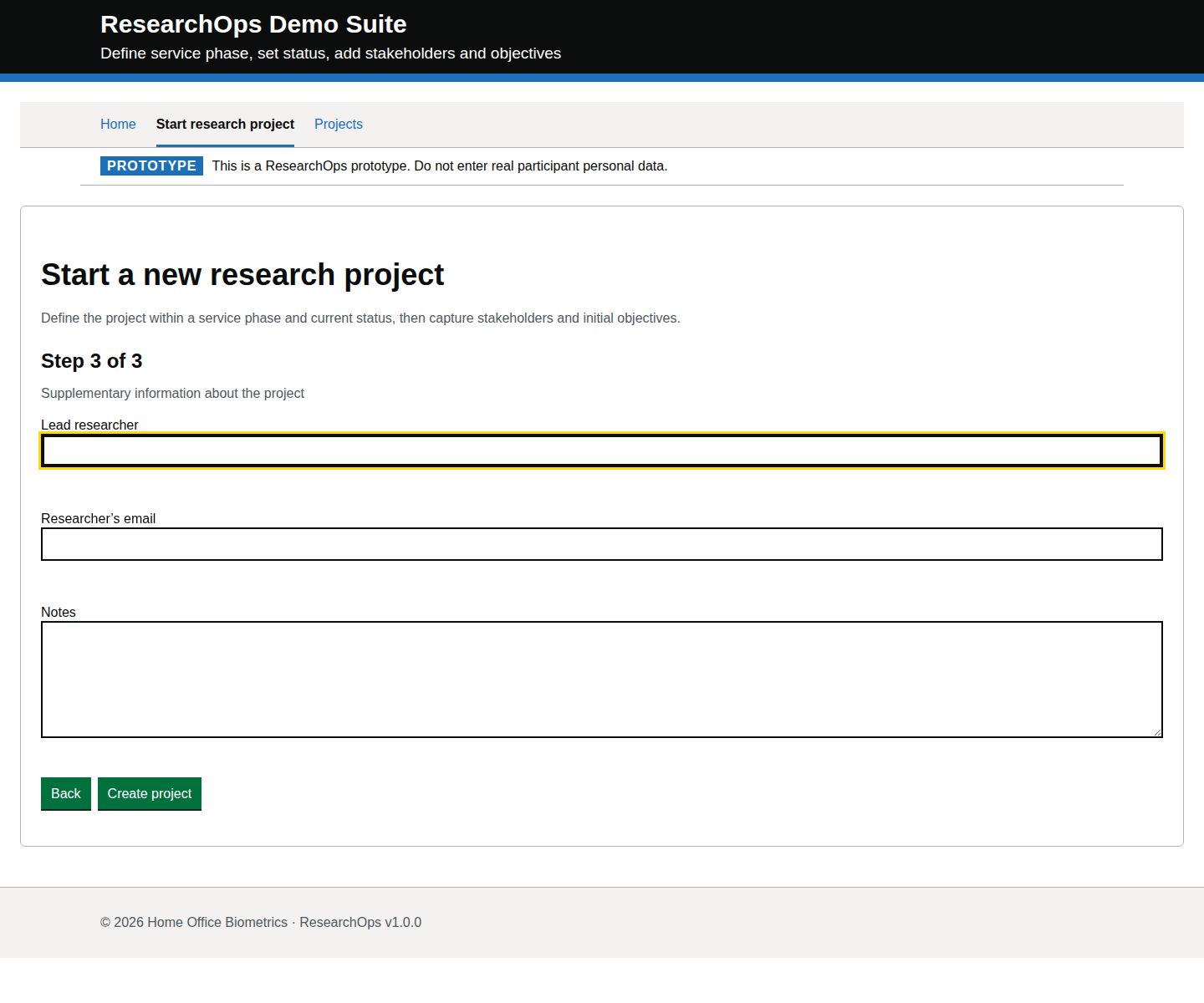
Task: Focus the Lead researcher text field
Action: point(601,451)
